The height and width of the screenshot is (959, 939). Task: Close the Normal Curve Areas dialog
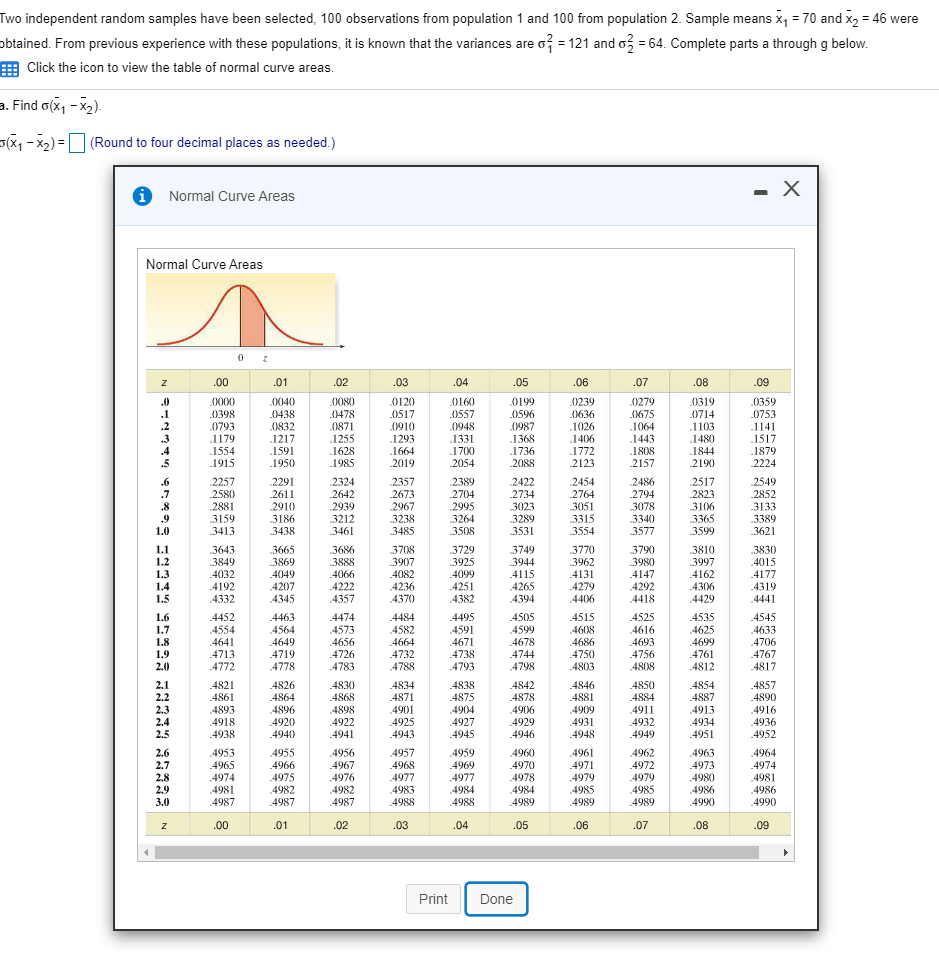click(791, 188)
